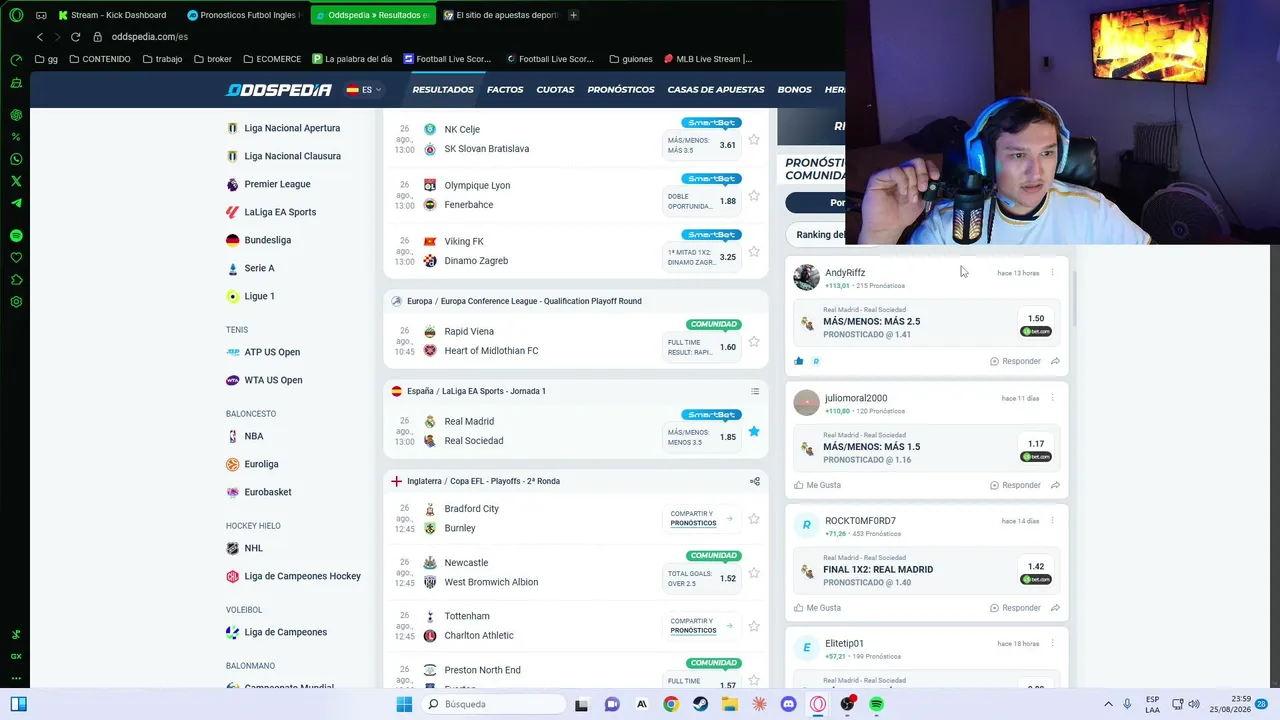
Task: Click the 1.85 odds for Real Madrid match
Action: (x=728, y=437)
